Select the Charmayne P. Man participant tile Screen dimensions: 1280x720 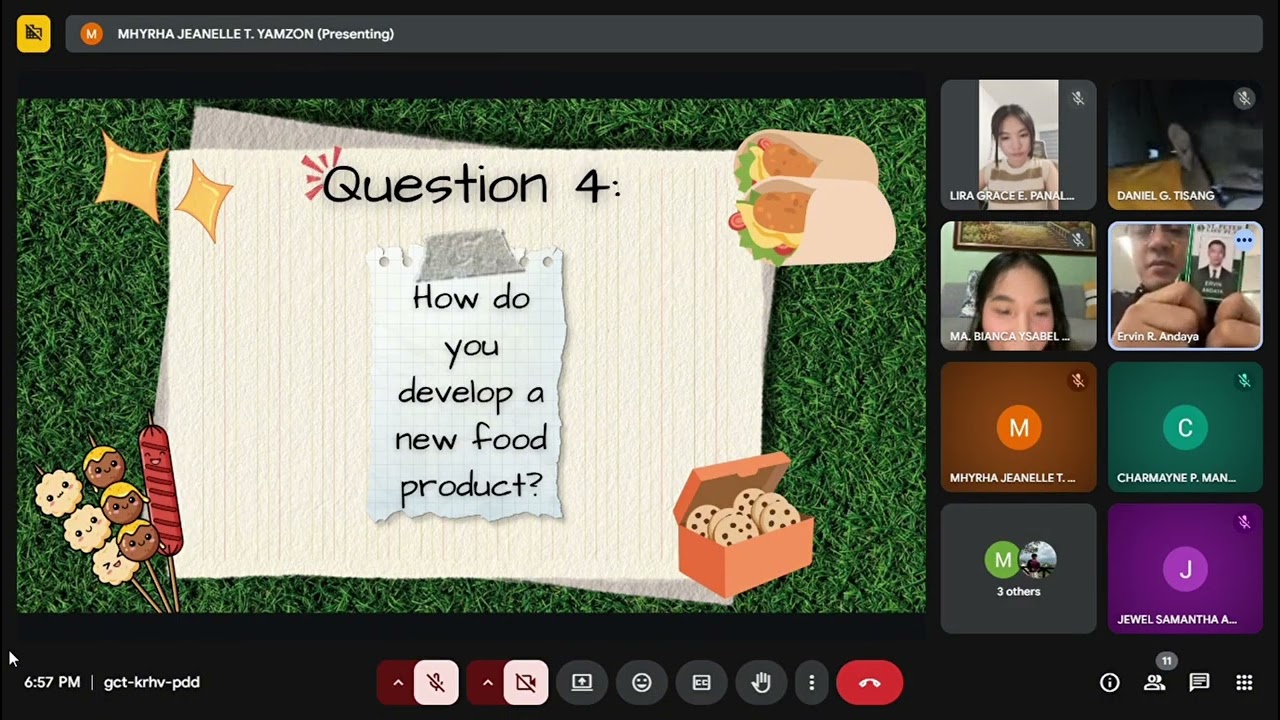pos(1185,427)
